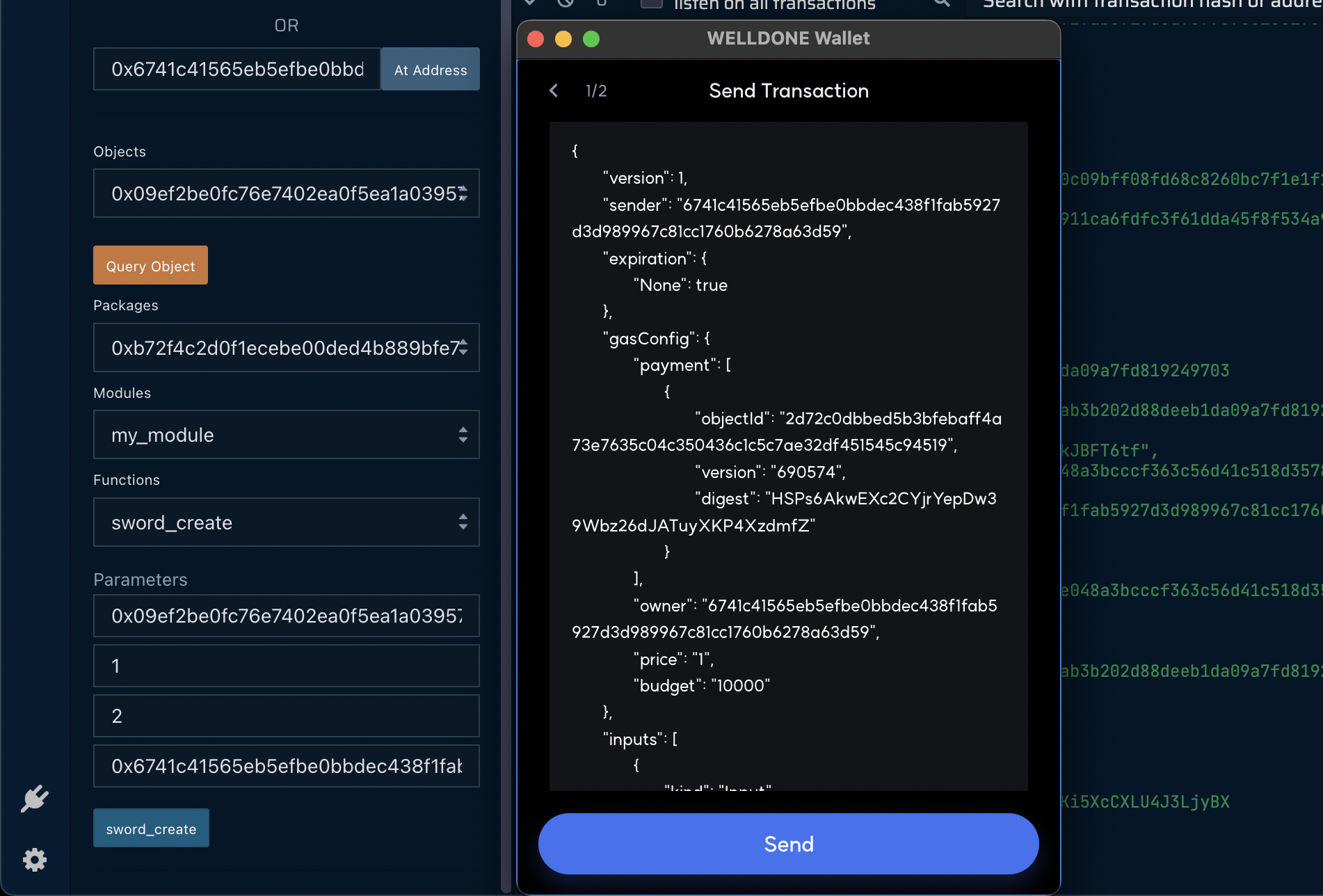Image resolution: width=1323 pixels, height=896 pixels.
Task: Click terminal text starting f1fab5927d3d989967
Action: [x=1192, y=511]
